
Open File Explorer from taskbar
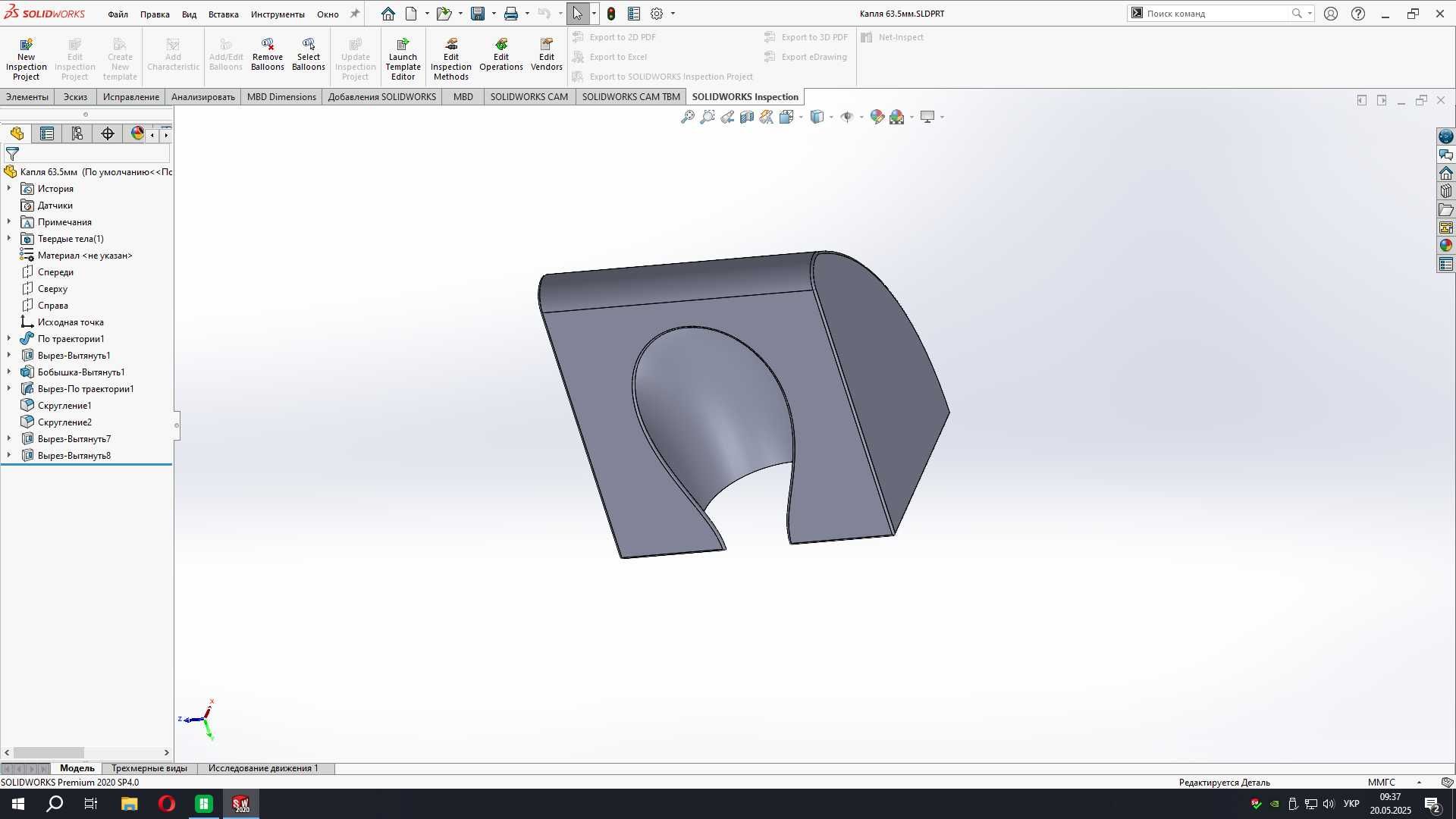pos(129,804)
